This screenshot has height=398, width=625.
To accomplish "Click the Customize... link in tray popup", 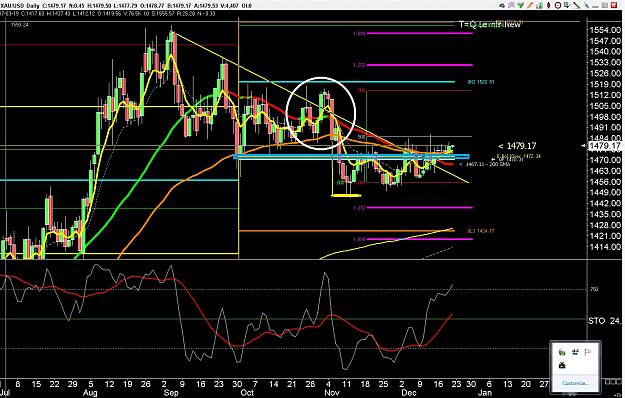I will click(x=575, y=383).
